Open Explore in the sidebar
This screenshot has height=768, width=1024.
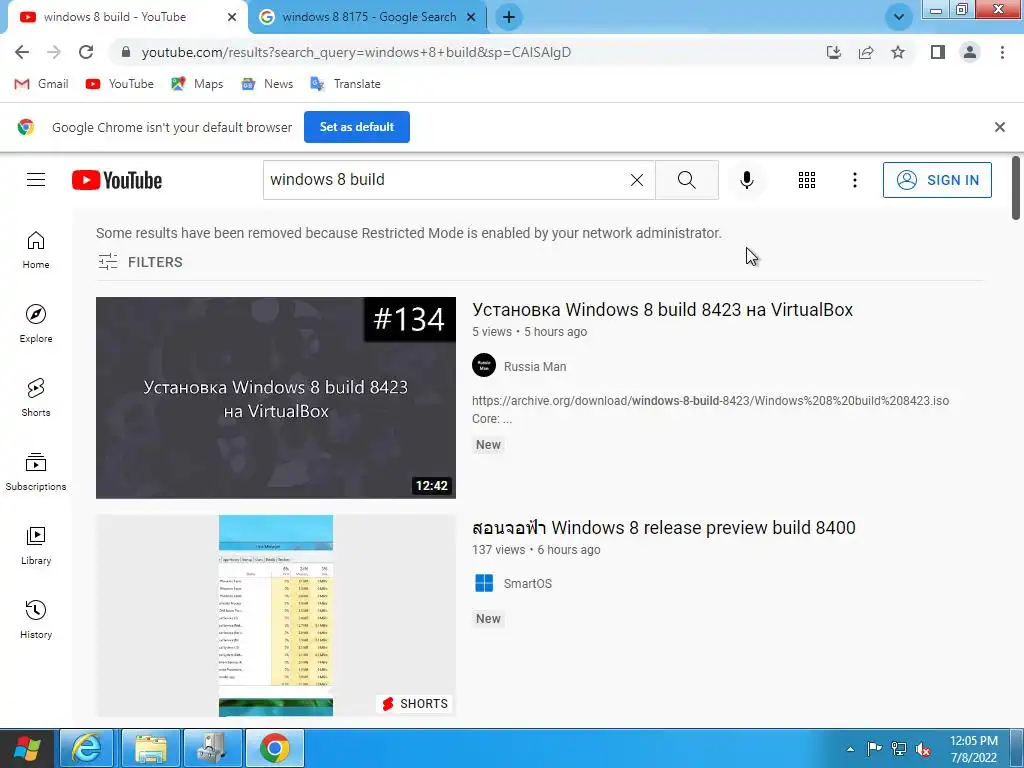(x=36, y=324)
